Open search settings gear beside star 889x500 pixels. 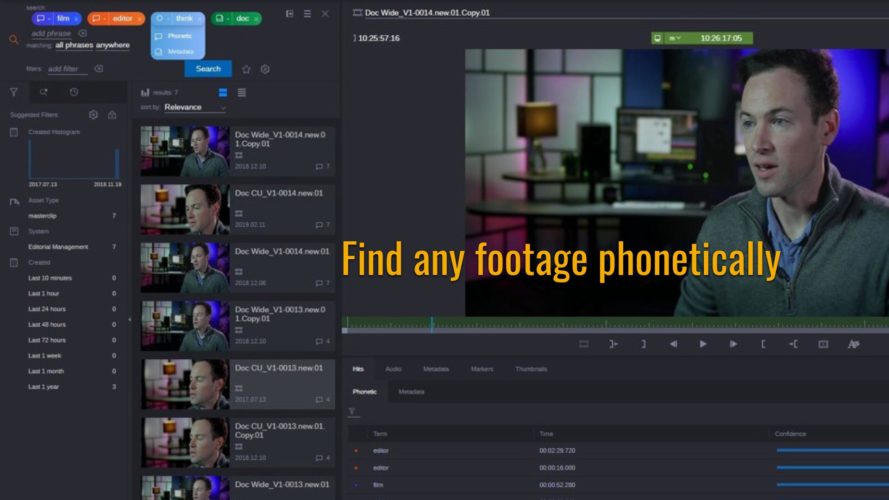pos(265,69)
